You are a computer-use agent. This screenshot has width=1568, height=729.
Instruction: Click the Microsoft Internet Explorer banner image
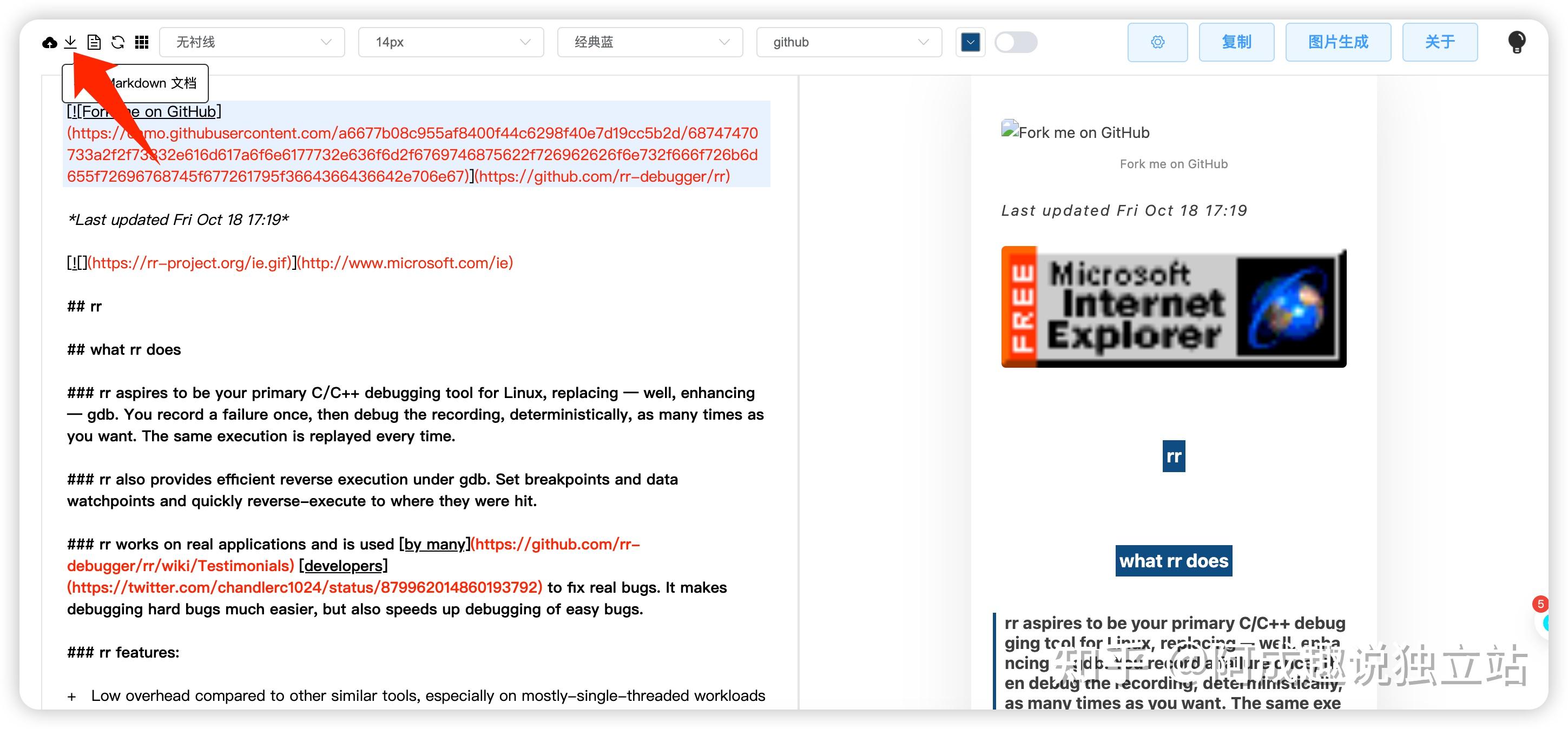[1173, 307]
